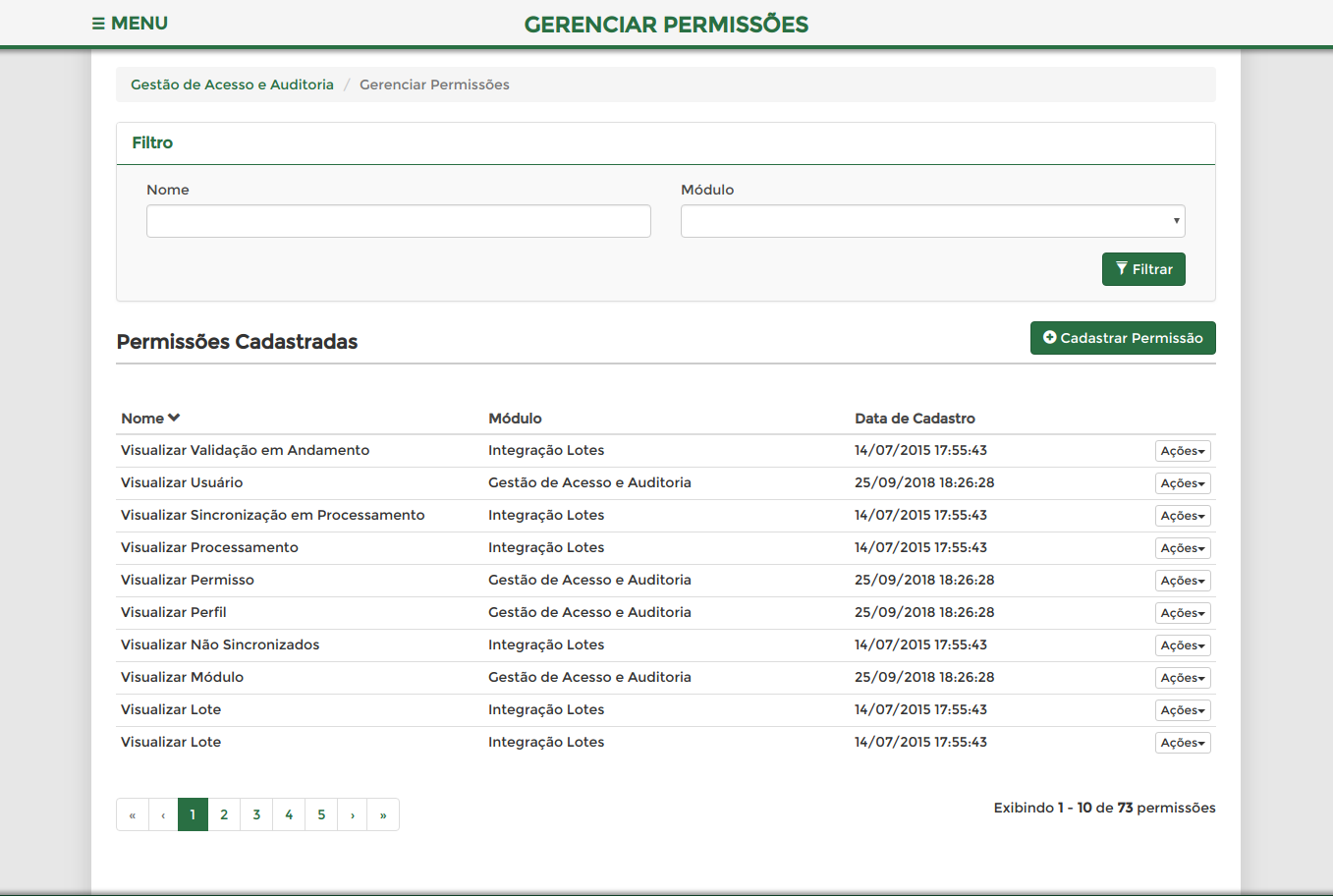Open Ações for Visualizar Processamento
The image size is (1333, 896).
tap(1183, 548)
